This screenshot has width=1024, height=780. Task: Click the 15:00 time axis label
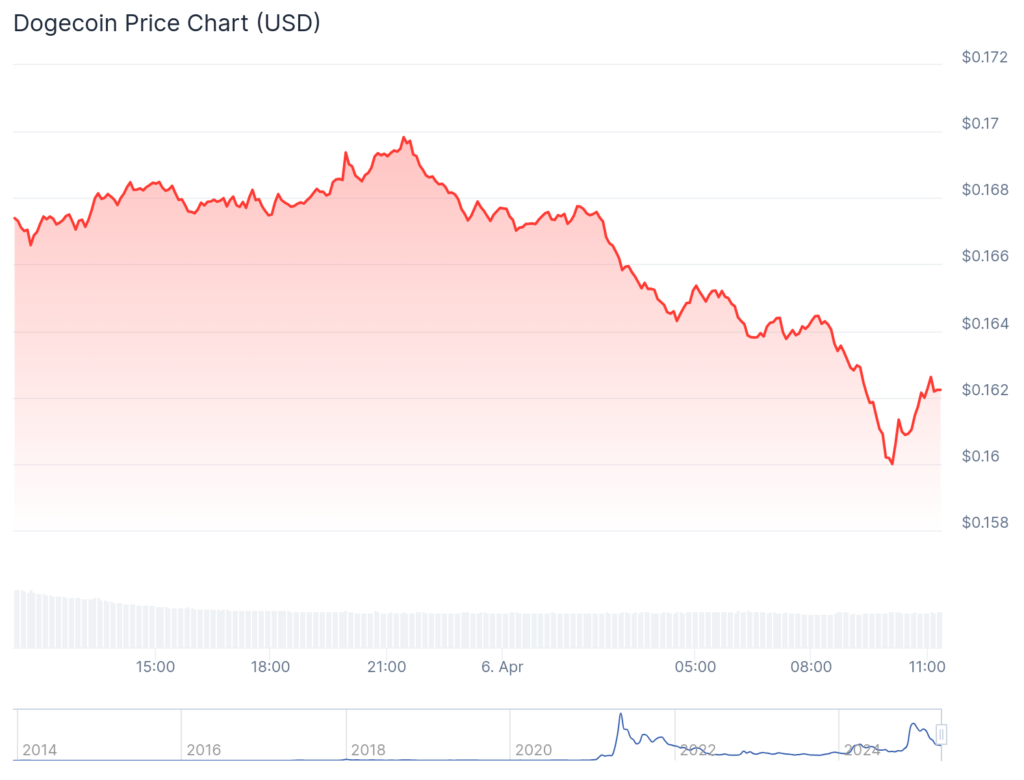[155, 666]
